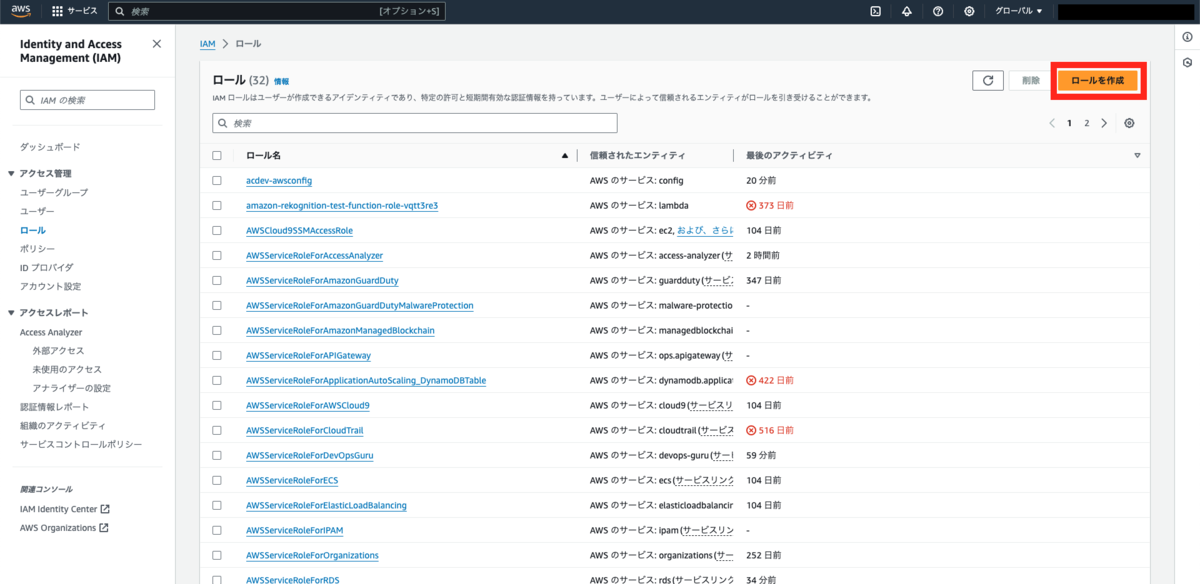Check the AWSServiceRoleForAccessAnalyzer checkbox
This screenshot has width=1200, height=584.
(x=217, y=256)
